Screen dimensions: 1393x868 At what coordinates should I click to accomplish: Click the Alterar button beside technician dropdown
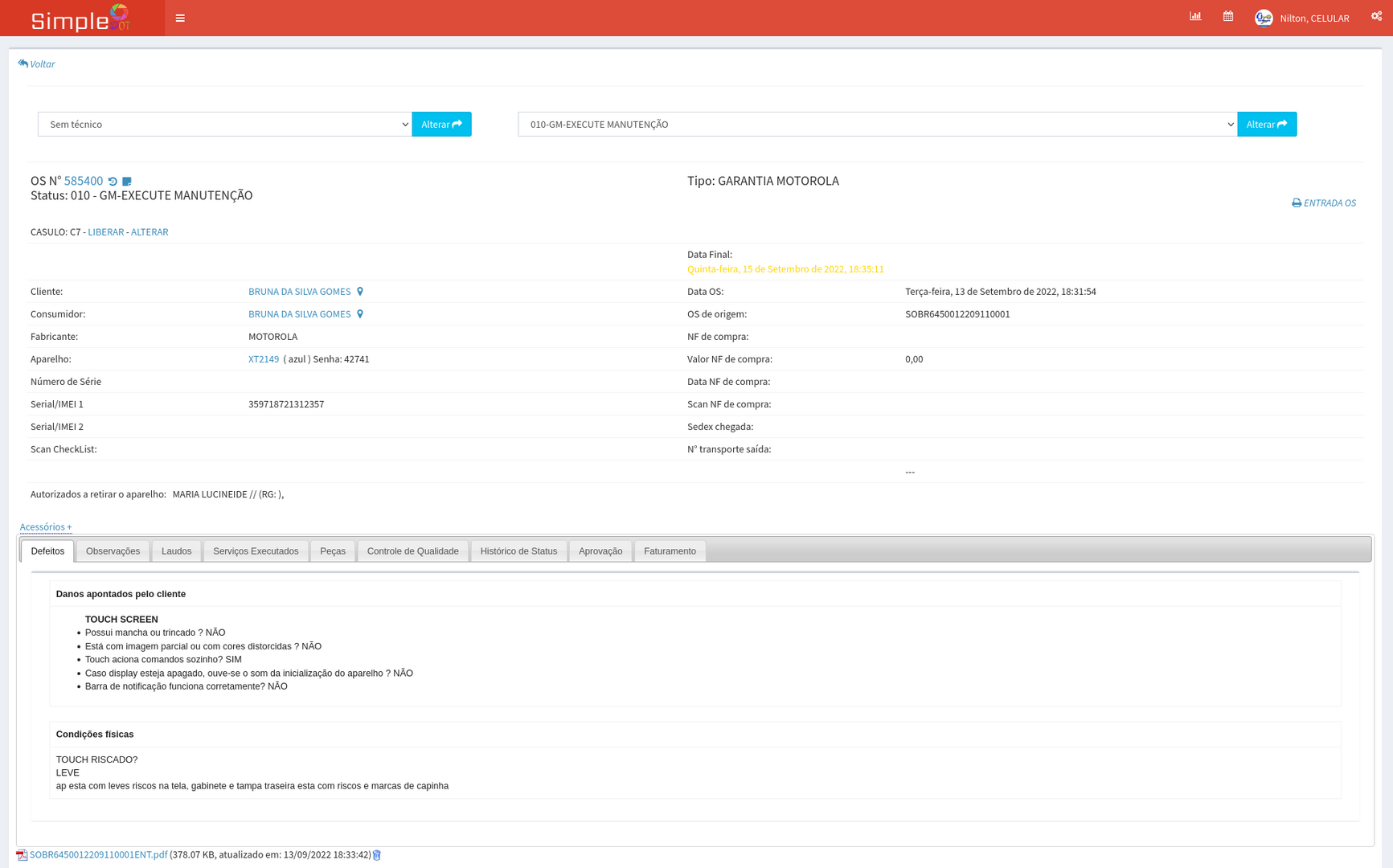coord(441,125)
